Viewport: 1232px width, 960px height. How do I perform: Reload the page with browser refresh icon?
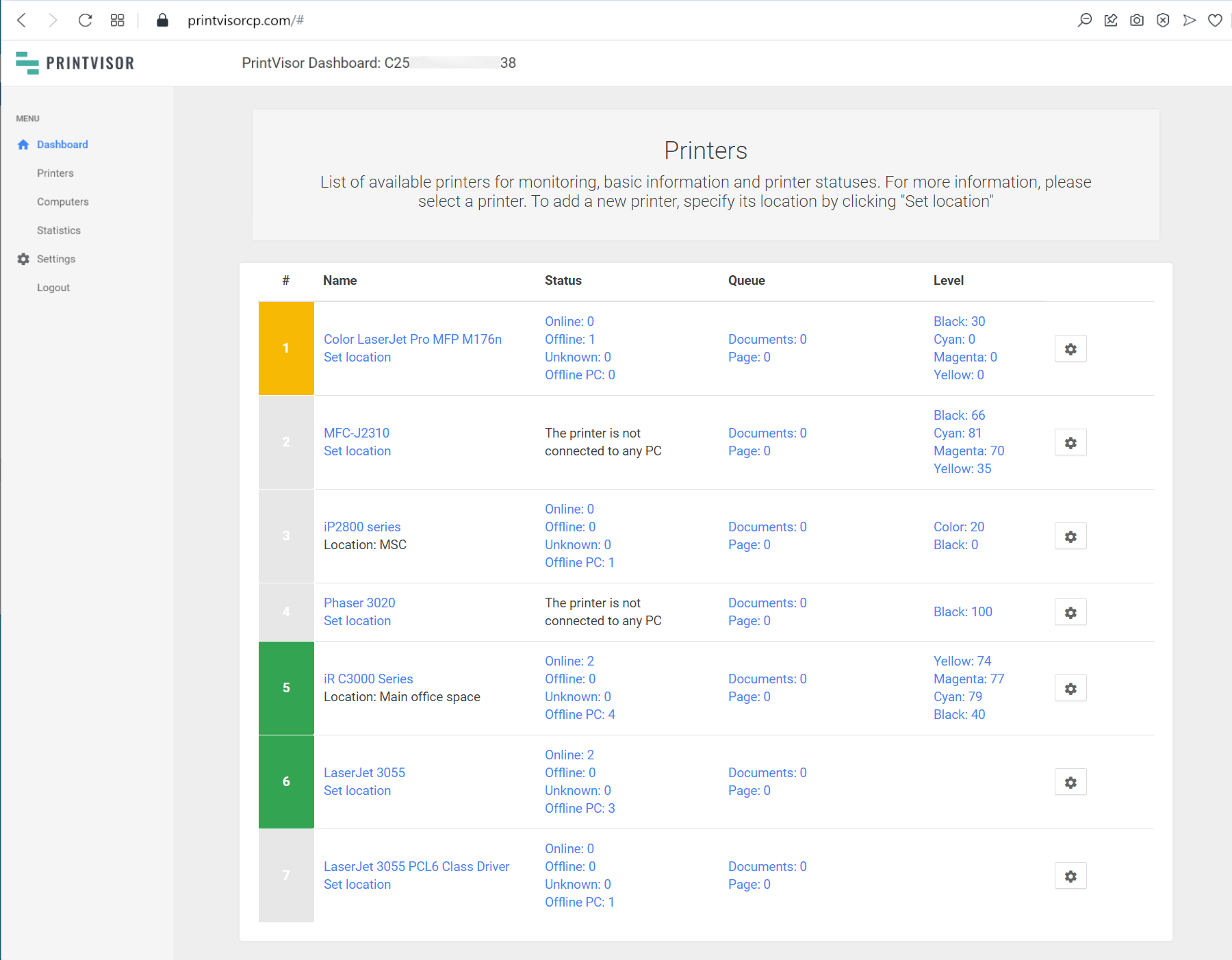[85, 21]
